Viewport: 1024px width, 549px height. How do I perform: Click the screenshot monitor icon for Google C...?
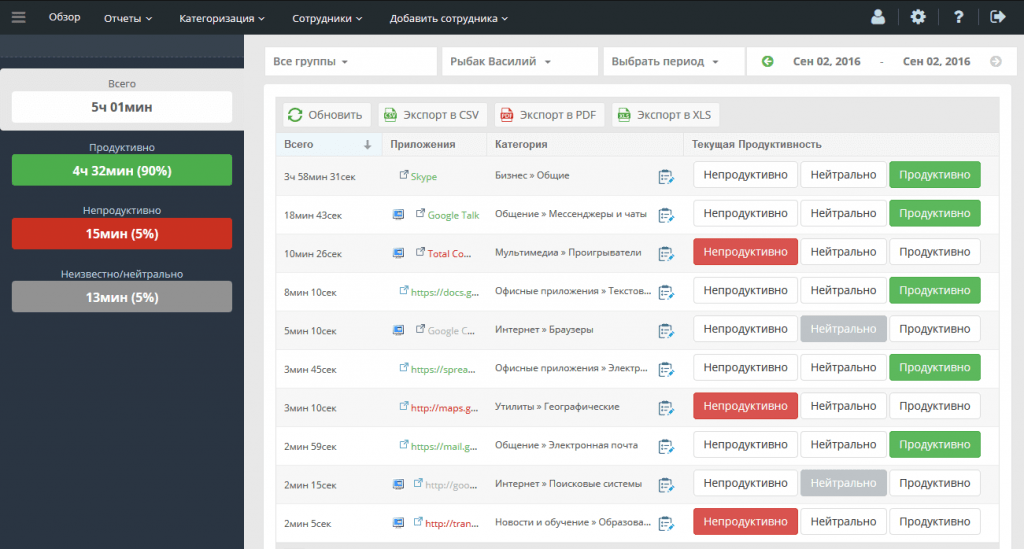click(x=398, y=330)
